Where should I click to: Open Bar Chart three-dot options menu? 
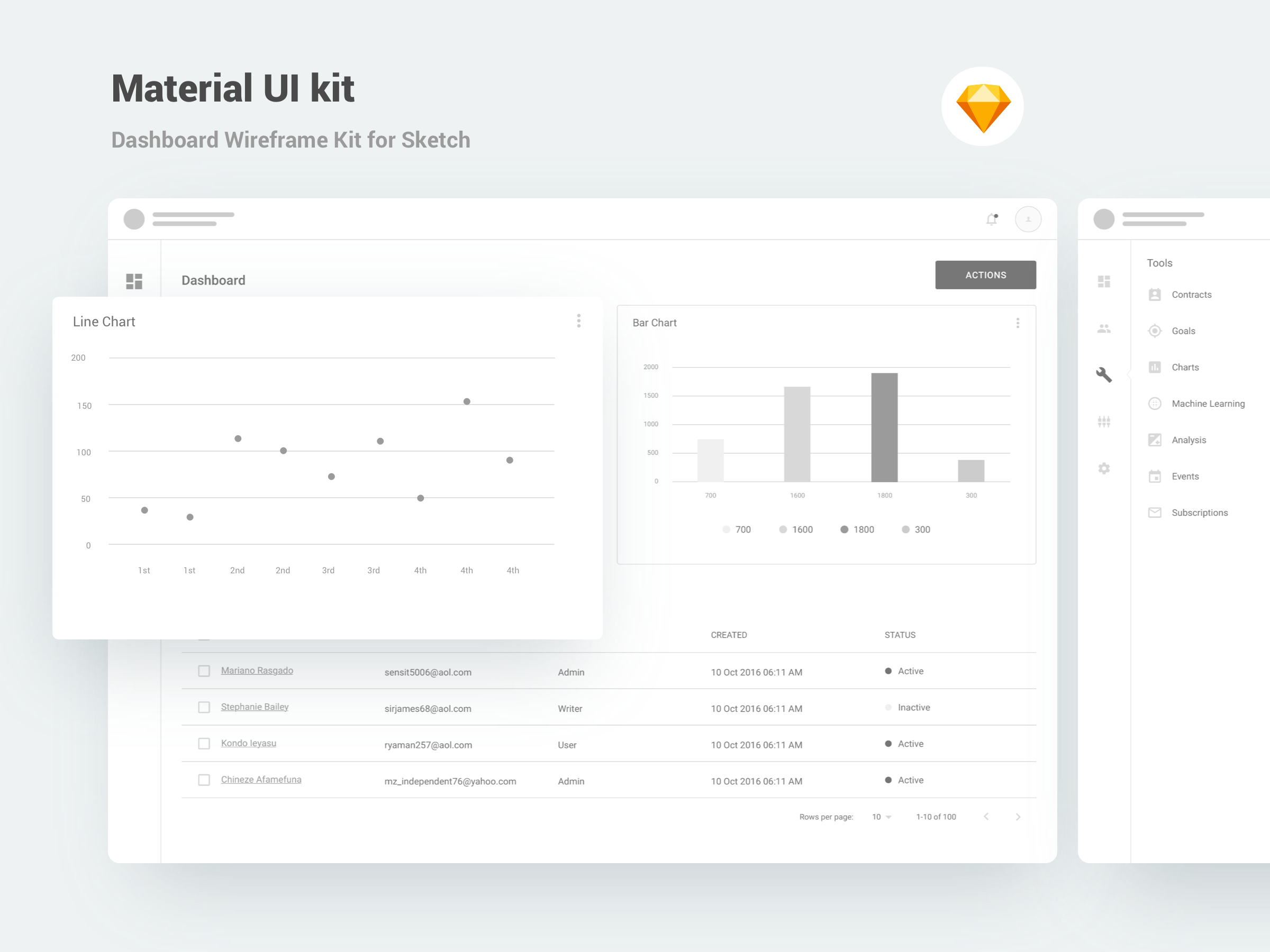1018,323
